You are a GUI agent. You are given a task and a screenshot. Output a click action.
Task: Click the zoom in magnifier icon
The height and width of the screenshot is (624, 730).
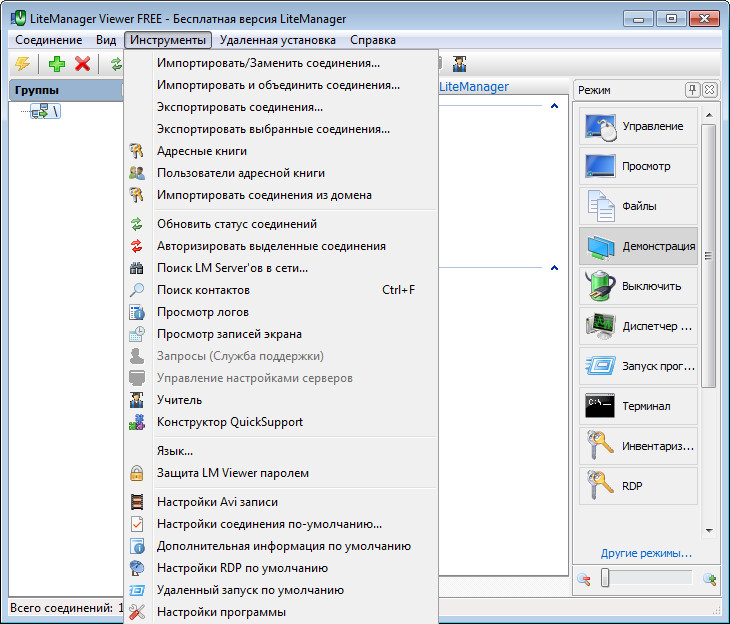coord(710,579)
